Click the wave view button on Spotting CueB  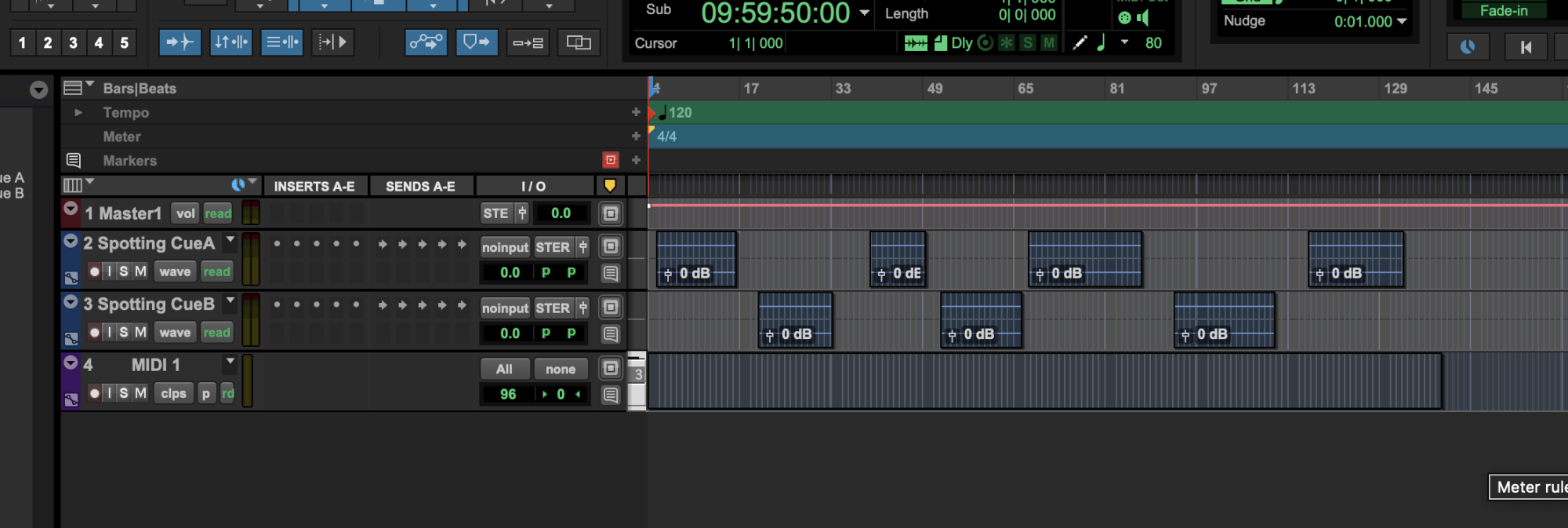coord(175,333)
